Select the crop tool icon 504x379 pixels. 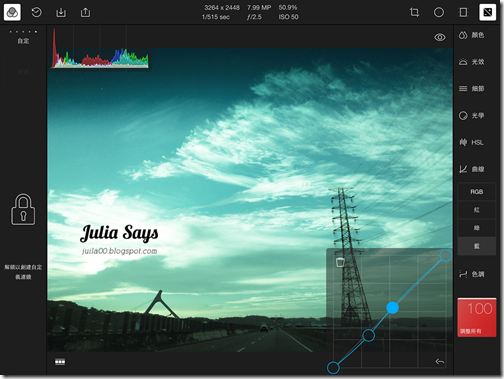tap(414, 12)
